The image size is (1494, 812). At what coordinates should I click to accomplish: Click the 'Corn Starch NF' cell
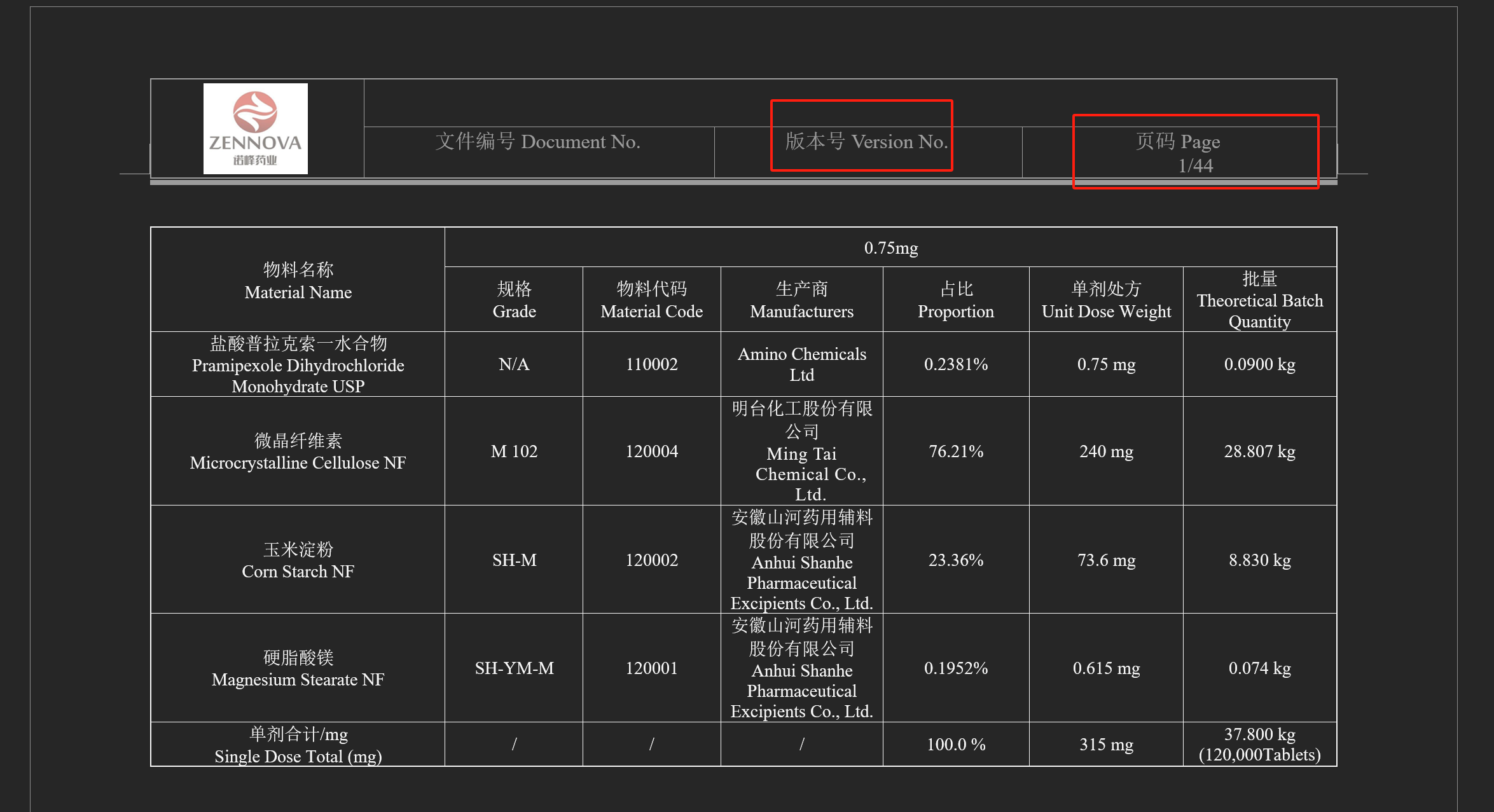click(298, 560)
